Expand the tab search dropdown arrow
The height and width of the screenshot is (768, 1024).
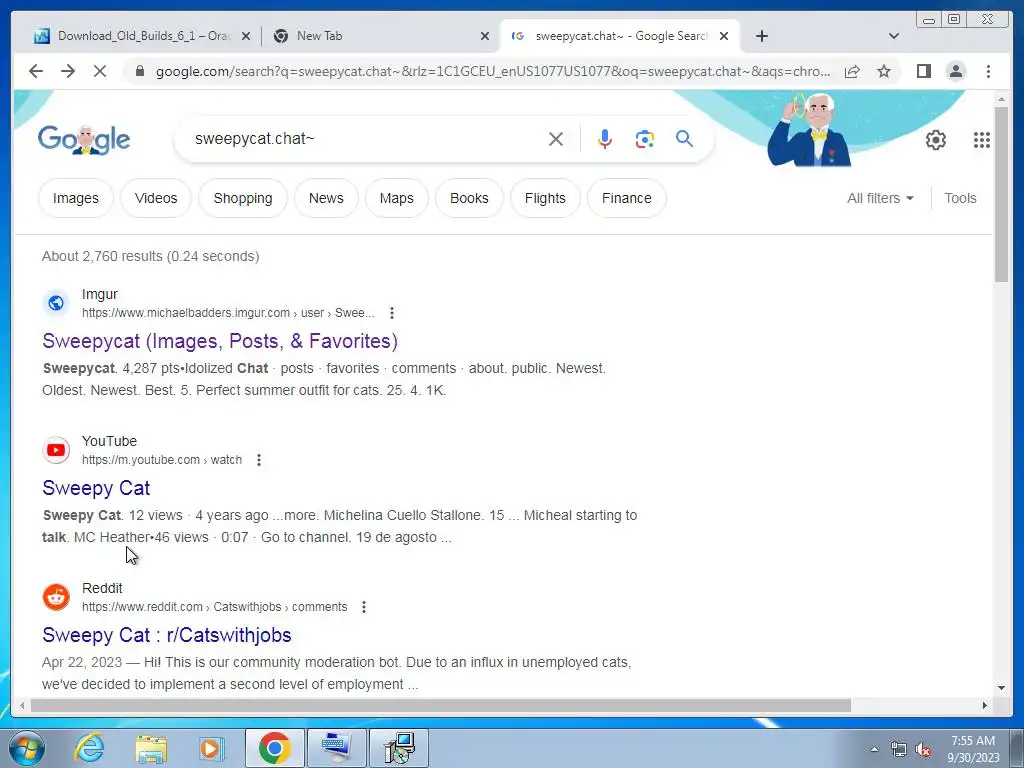click(x=894, y=36)
